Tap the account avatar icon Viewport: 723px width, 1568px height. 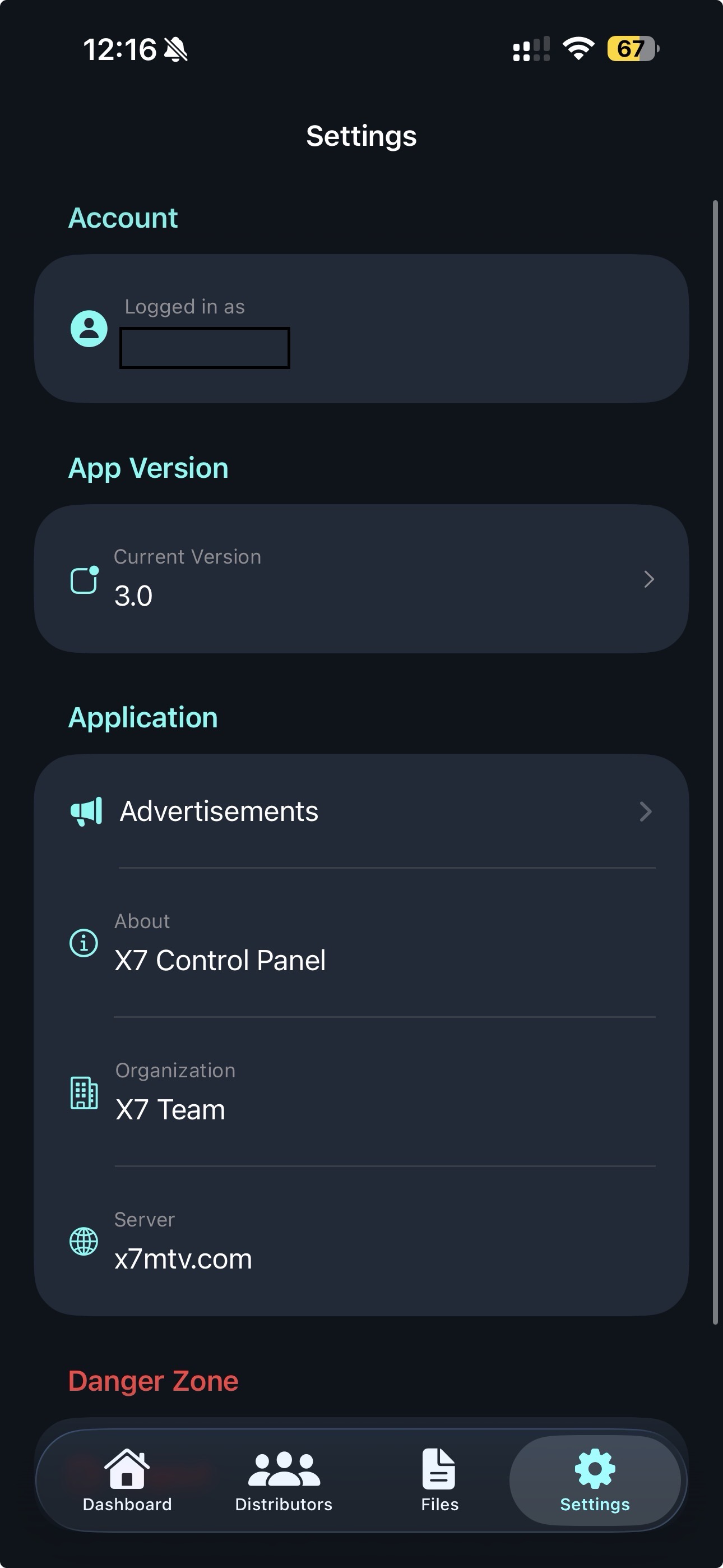coord(88,329)
